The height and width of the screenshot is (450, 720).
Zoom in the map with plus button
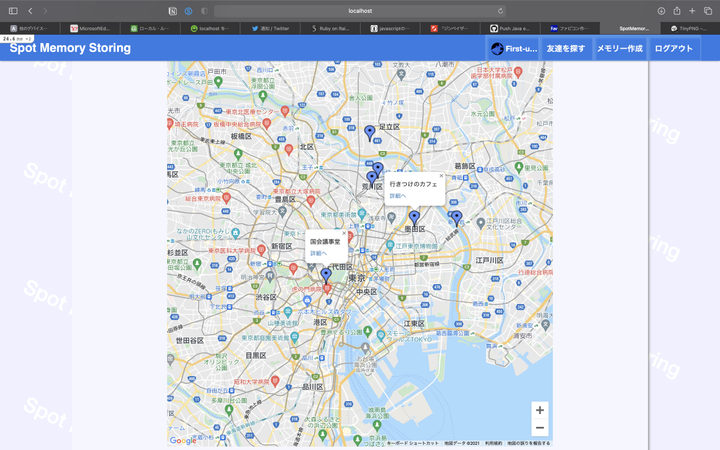click(540, 410)
